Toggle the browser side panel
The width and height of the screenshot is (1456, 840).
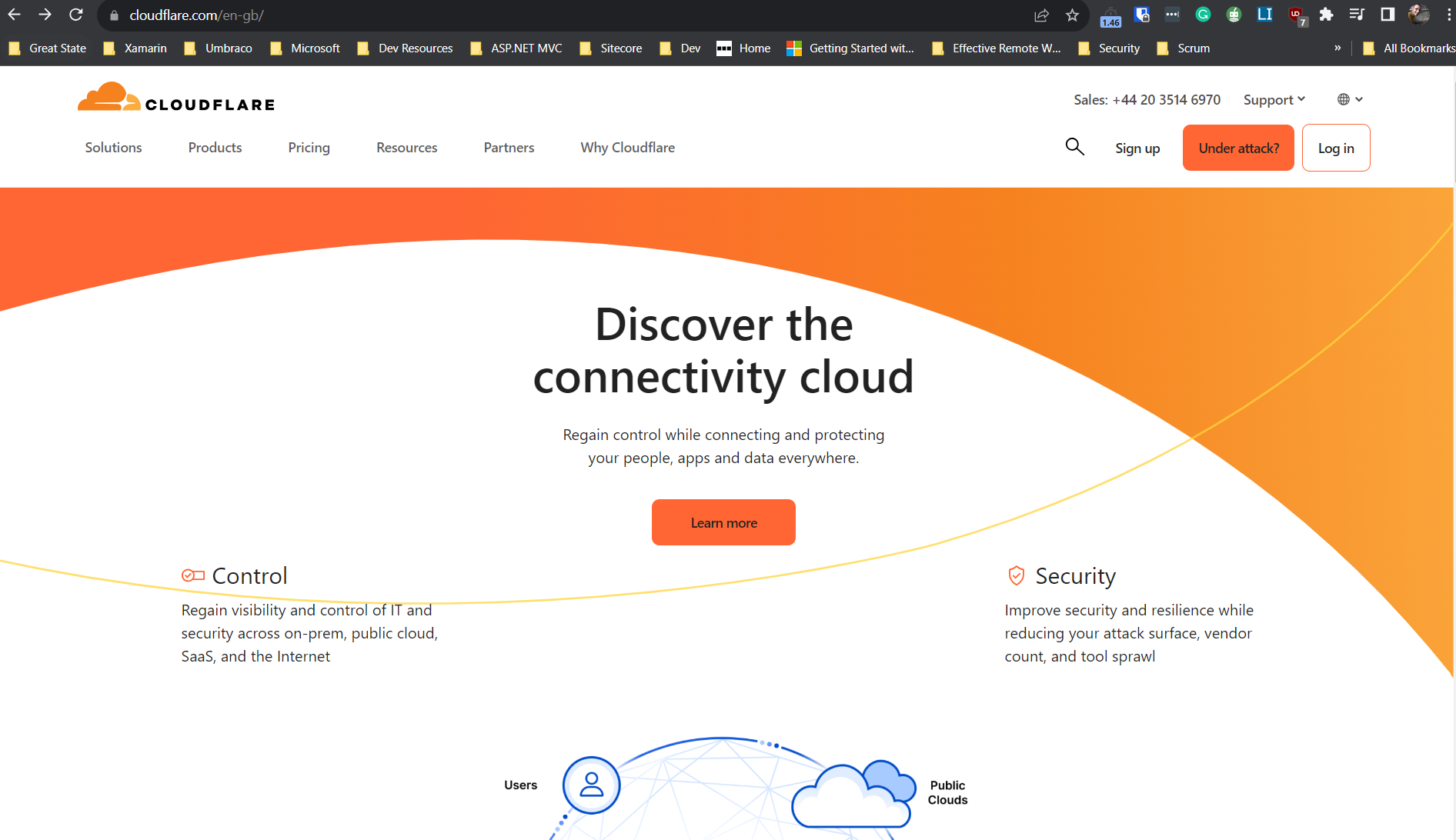pos(1388,15)
